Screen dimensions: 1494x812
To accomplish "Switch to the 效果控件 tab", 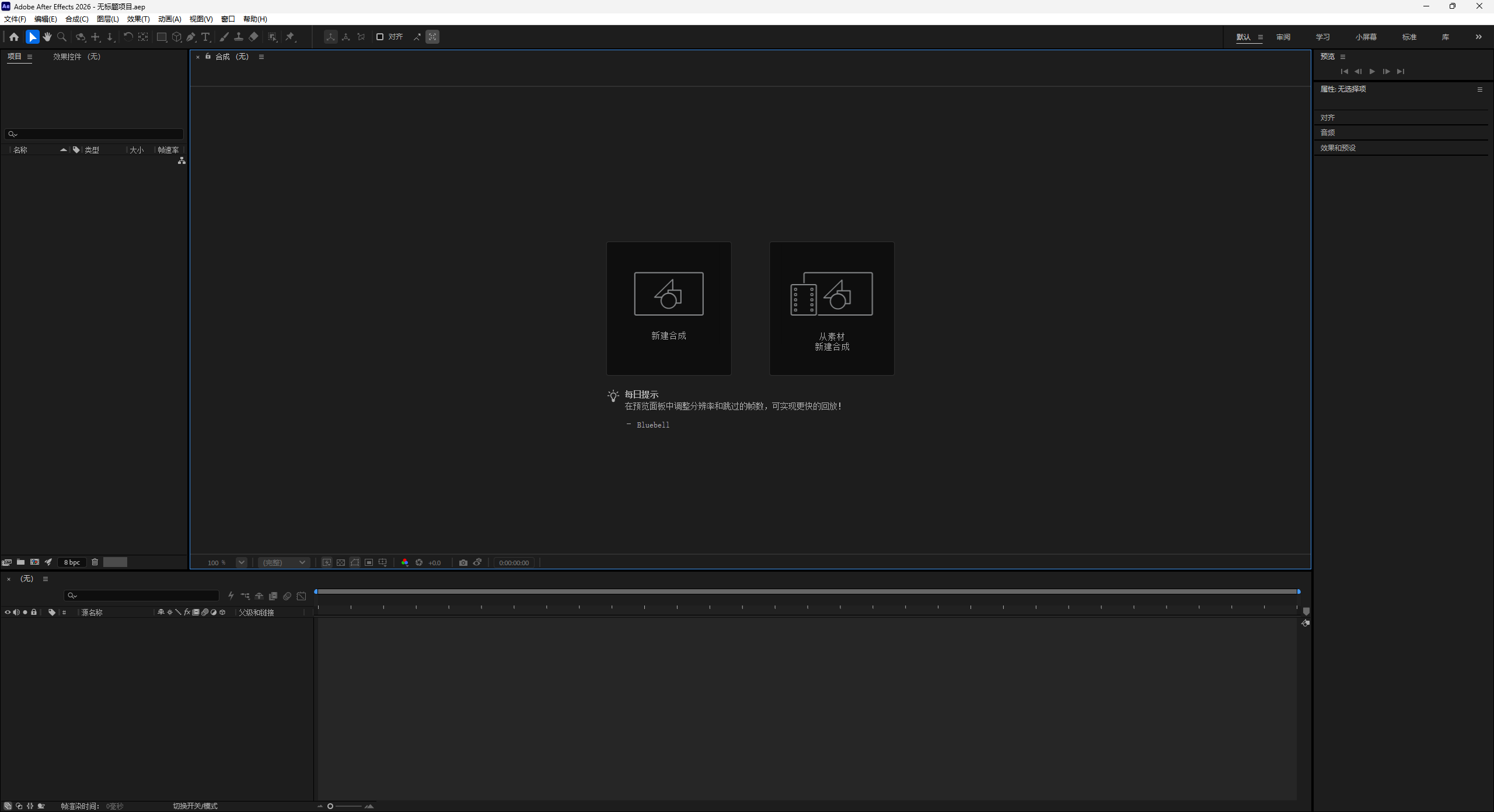I will point(76,57).
